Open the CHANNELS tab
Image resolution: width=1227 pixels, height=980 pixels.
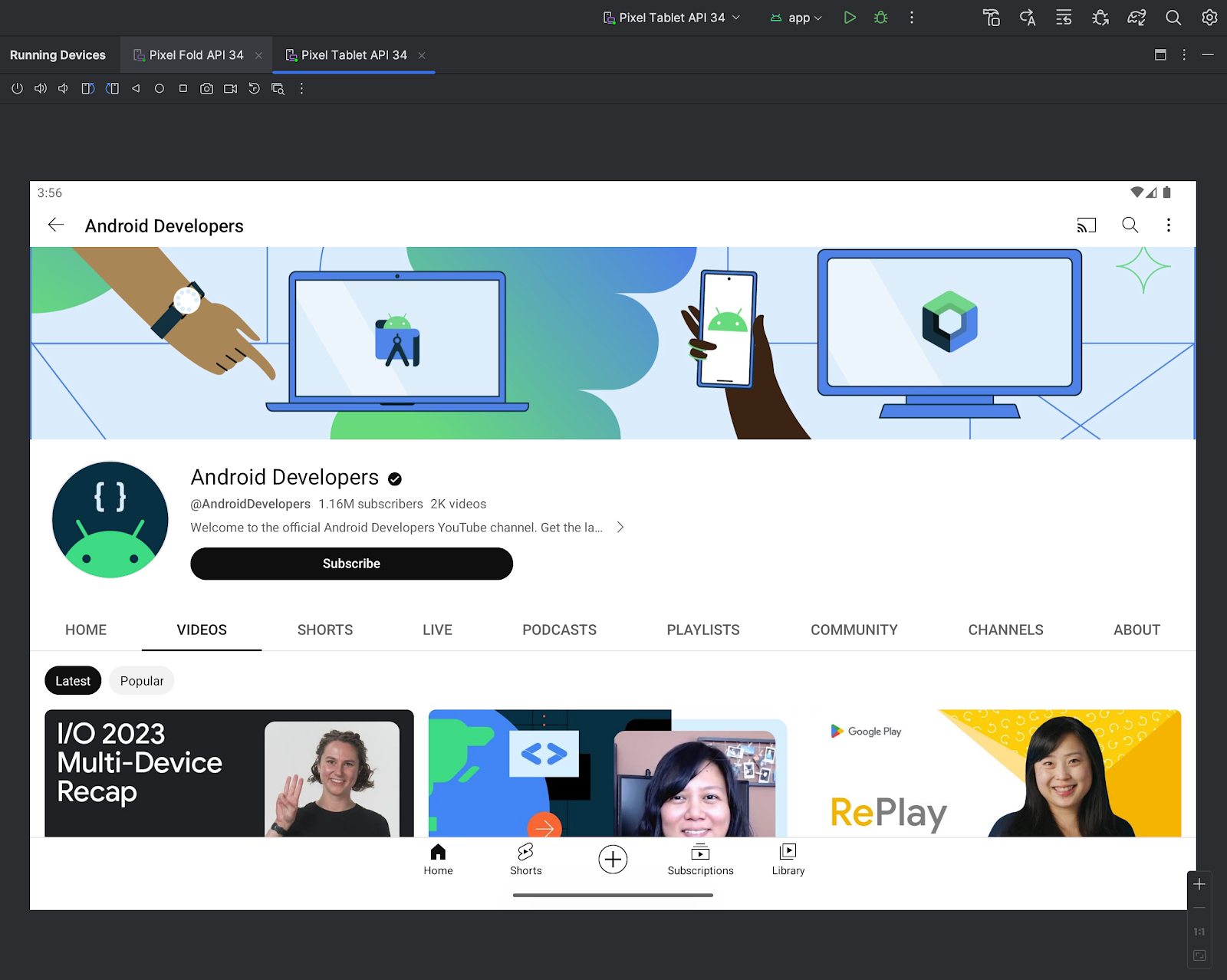(1006, 630)
